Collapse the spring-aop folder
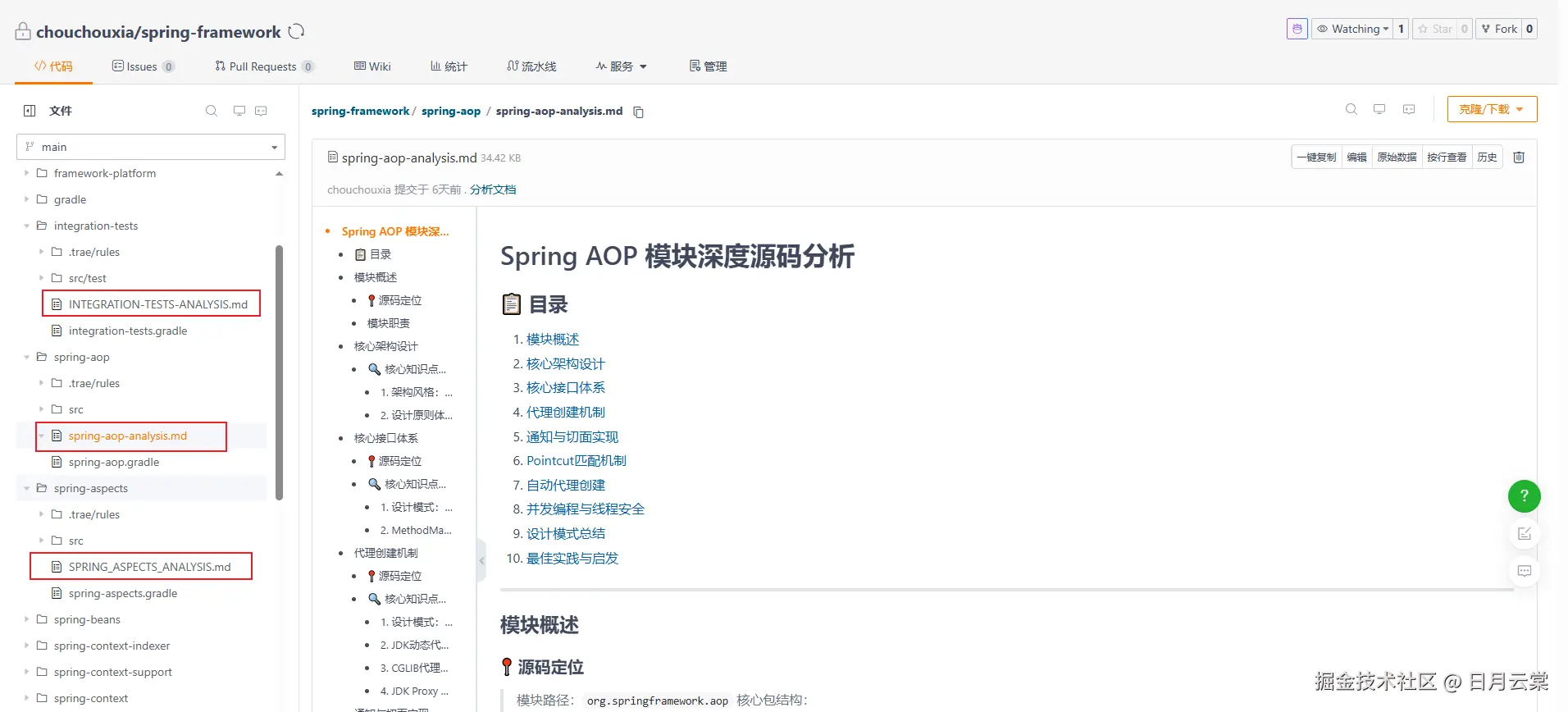 [26, 357]
